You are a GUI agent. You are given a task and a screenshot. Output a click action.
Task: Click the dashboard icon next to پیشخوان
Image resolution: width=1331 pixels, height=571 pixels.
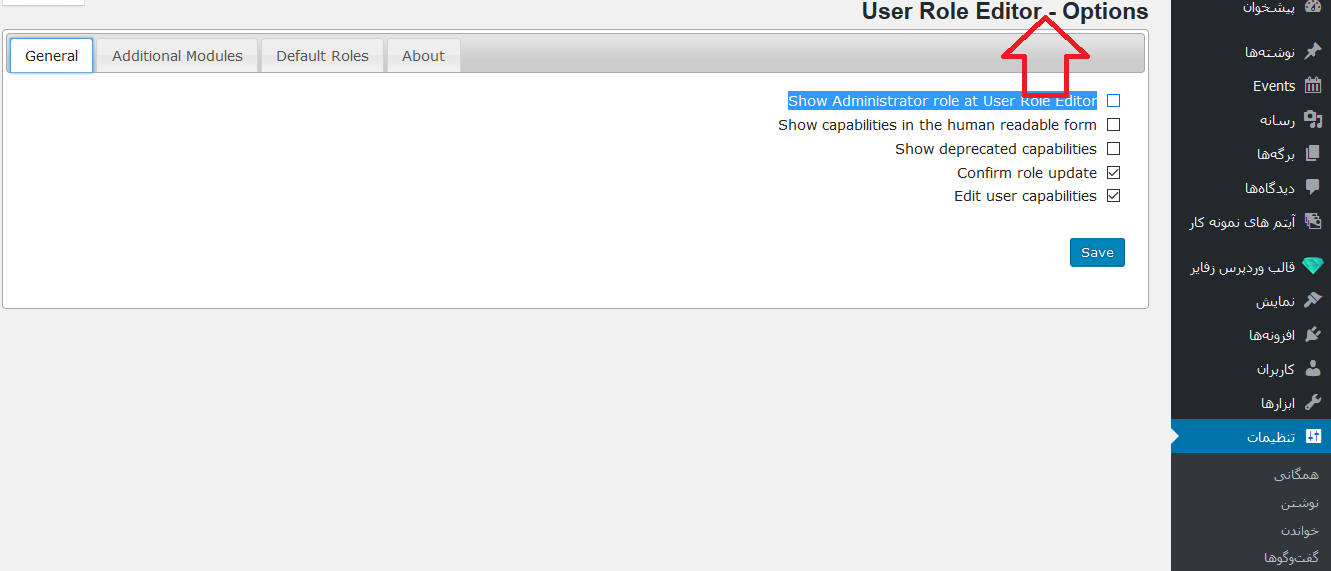click(x=1313, y=7)
